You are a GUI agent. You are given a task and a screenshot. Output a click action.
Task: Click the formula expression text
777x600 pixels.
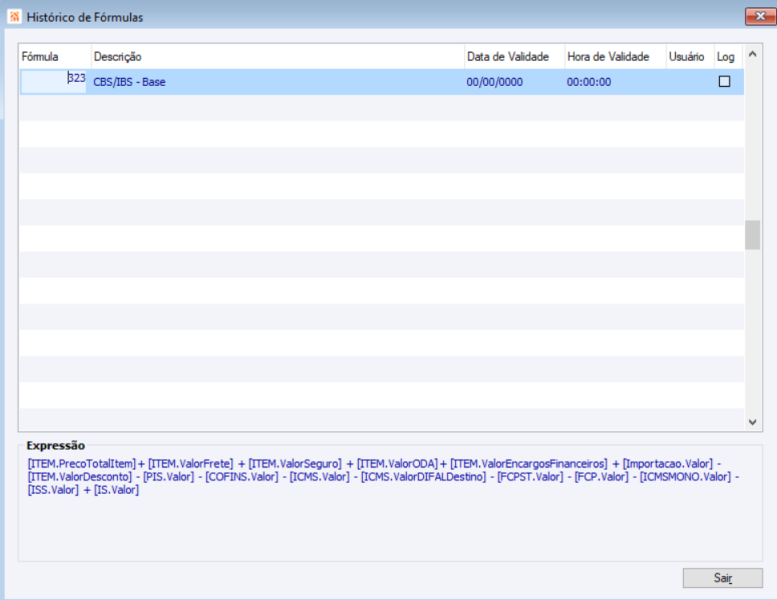click(x=383, y=477)
